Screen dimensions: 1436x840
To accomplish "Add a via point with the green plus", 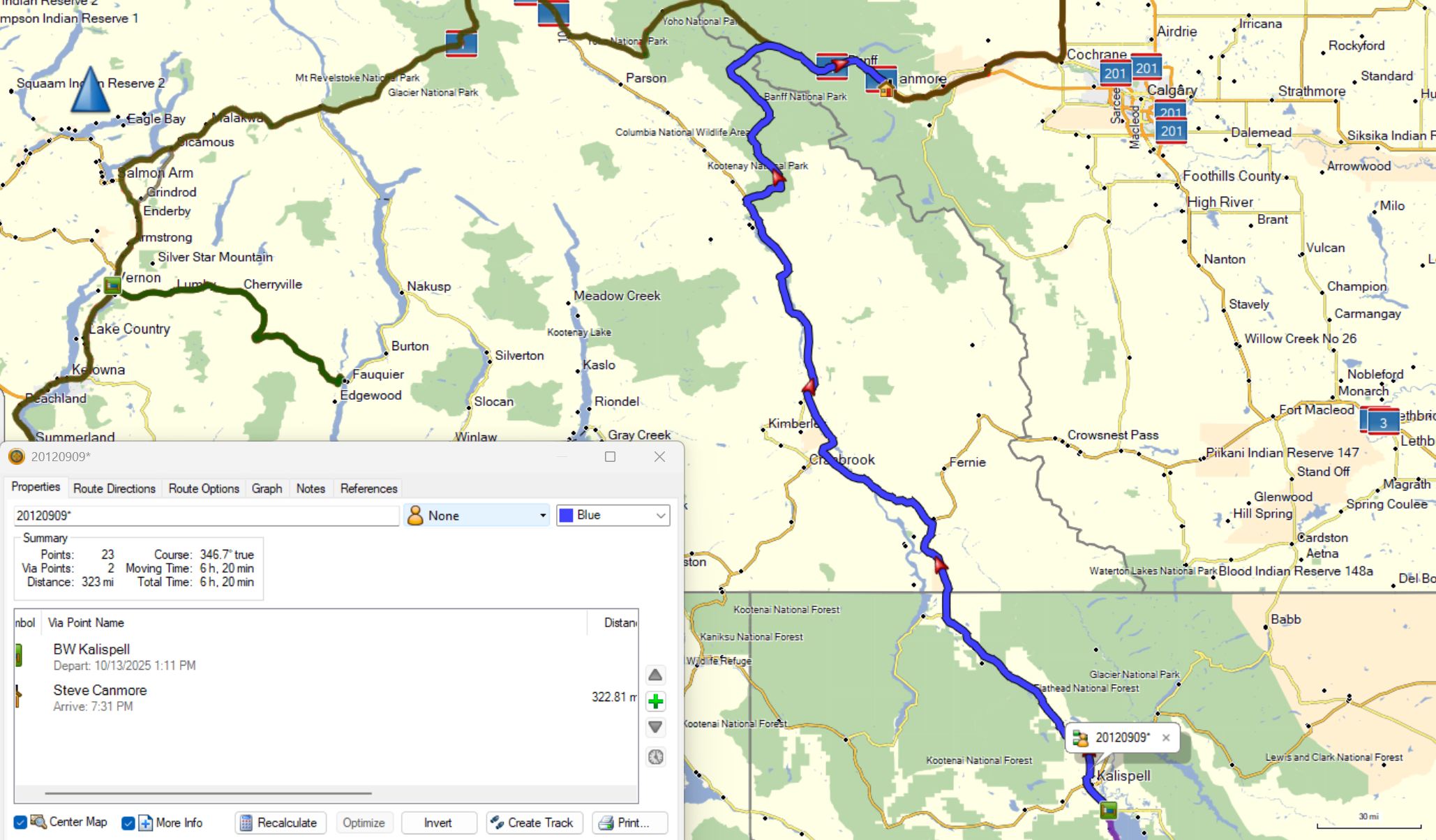I will [655, 701].
